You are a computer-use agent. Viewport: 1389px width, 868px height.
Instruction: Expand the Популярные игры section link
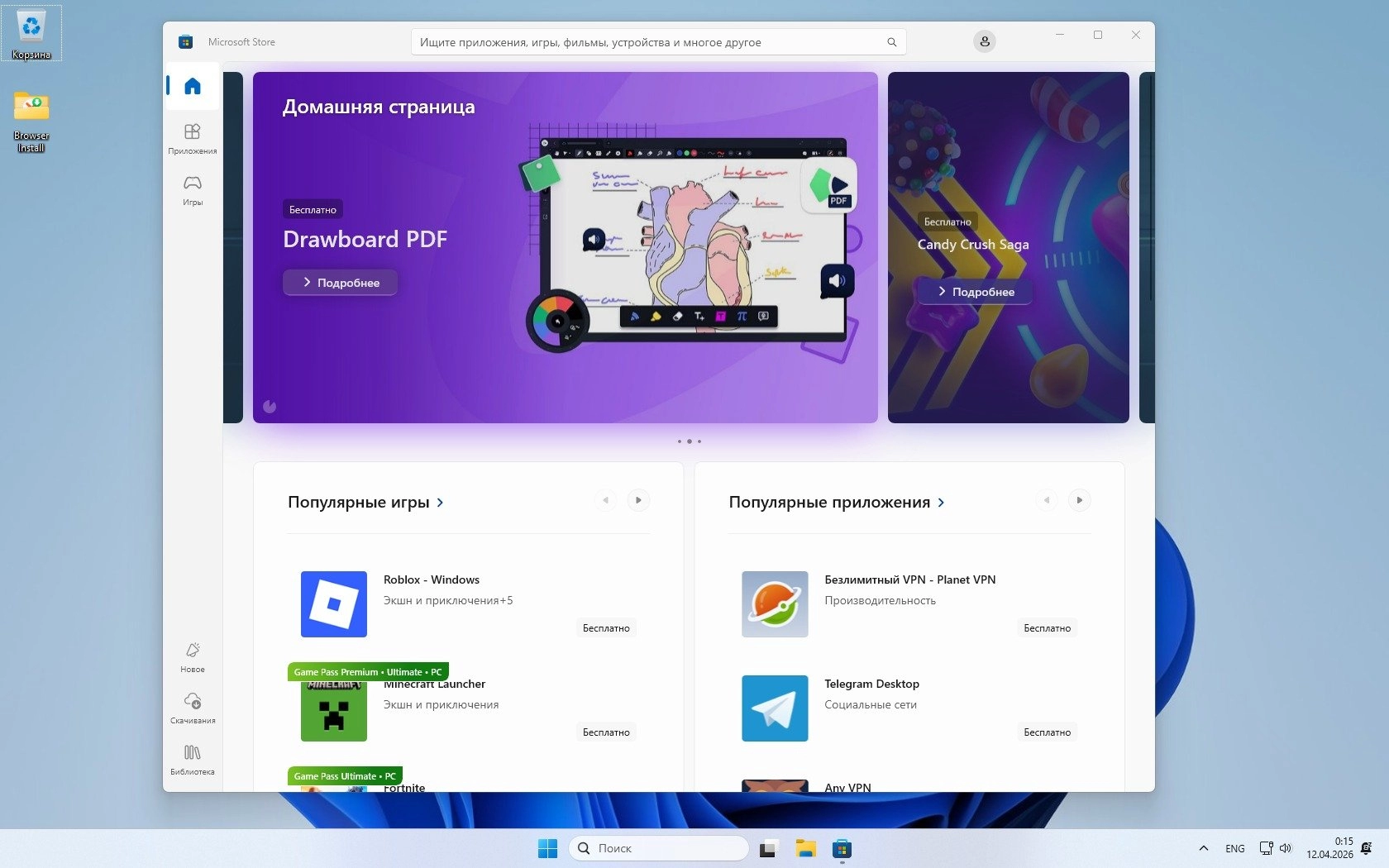coord(365,502)
